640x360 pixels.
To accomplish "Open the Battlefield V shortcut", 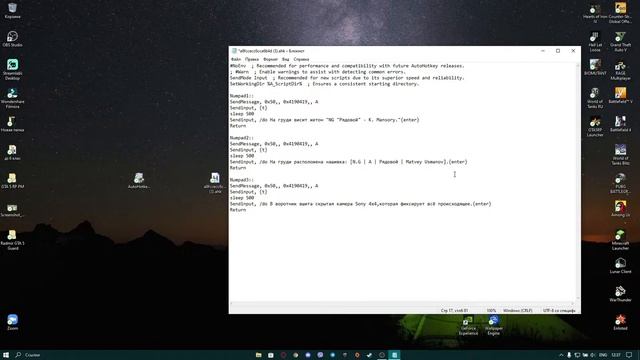I will [x=620, y=96].
